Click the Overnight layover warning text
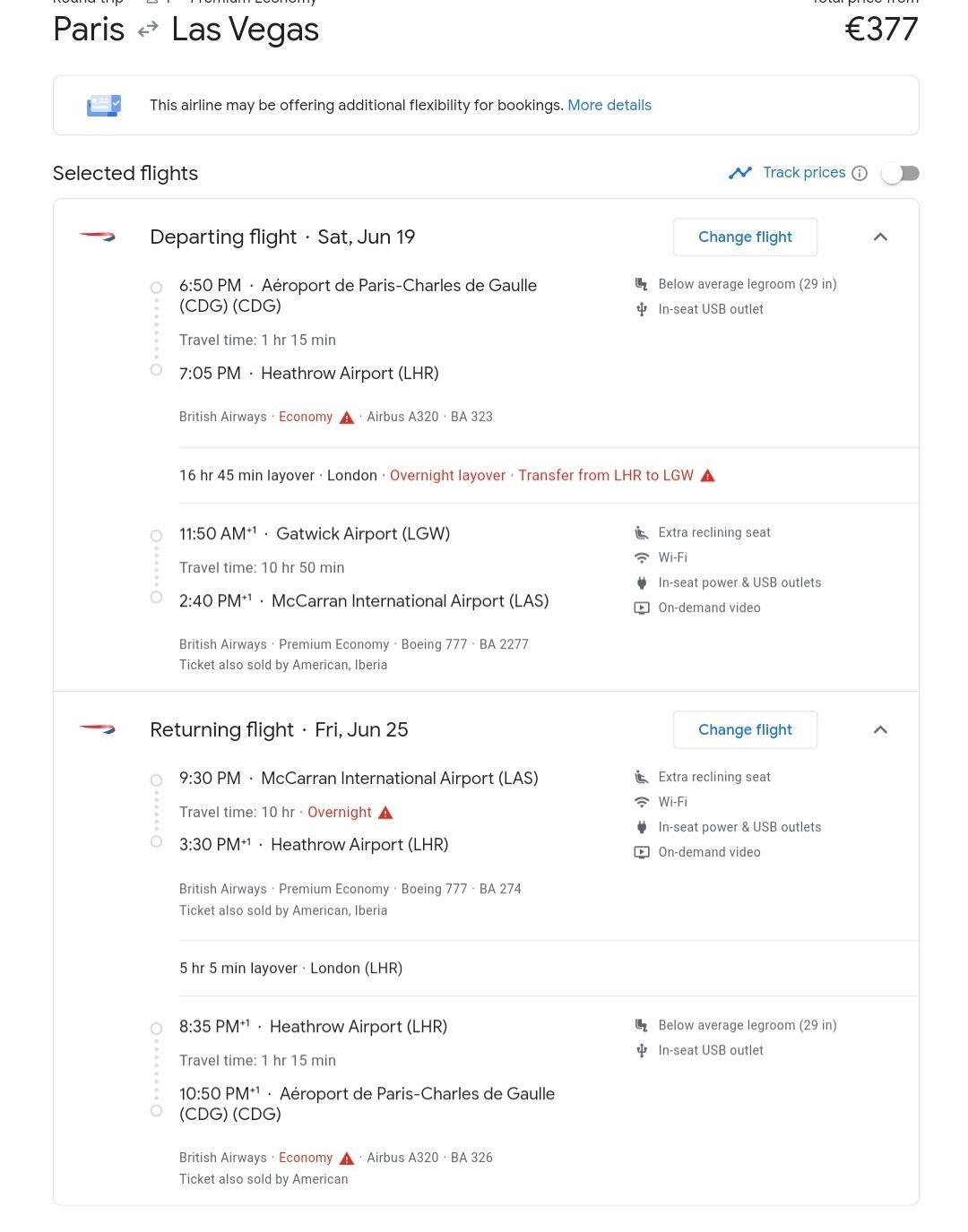Viewport: 968px width, 1232px height. (447, 476)
